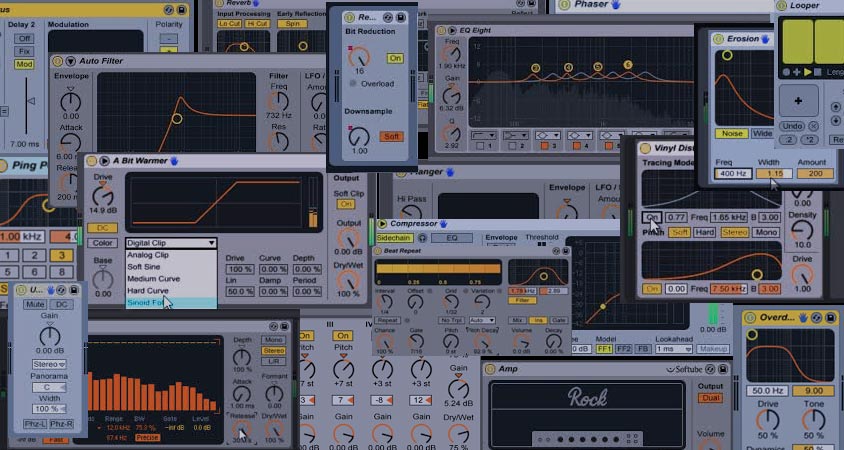Open EQ Eight band 3 filter type dropdown
The height and width of the screenshot is (450, 844).
548,135
